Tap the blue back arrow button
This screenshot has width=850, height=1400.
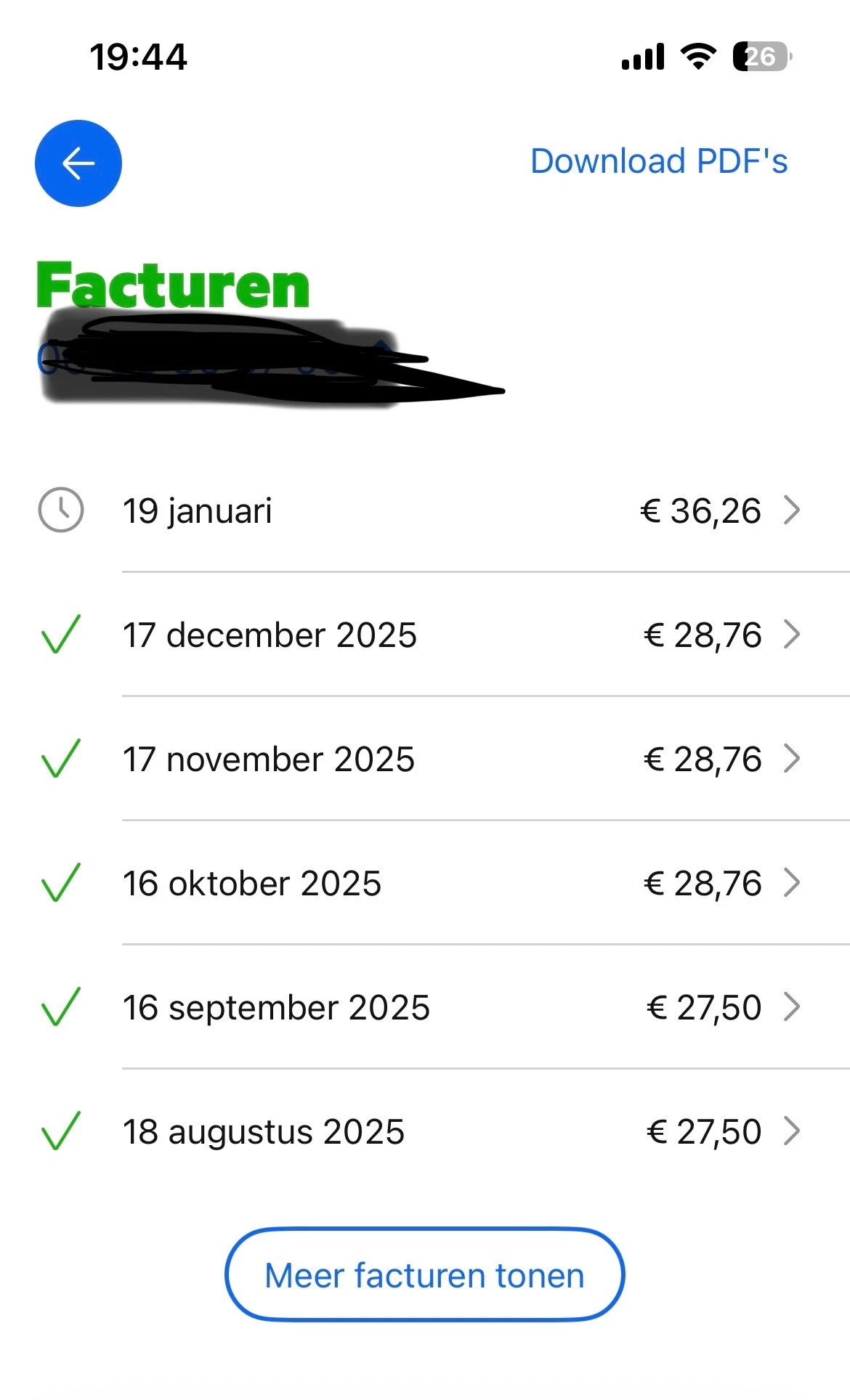[78, 163]
